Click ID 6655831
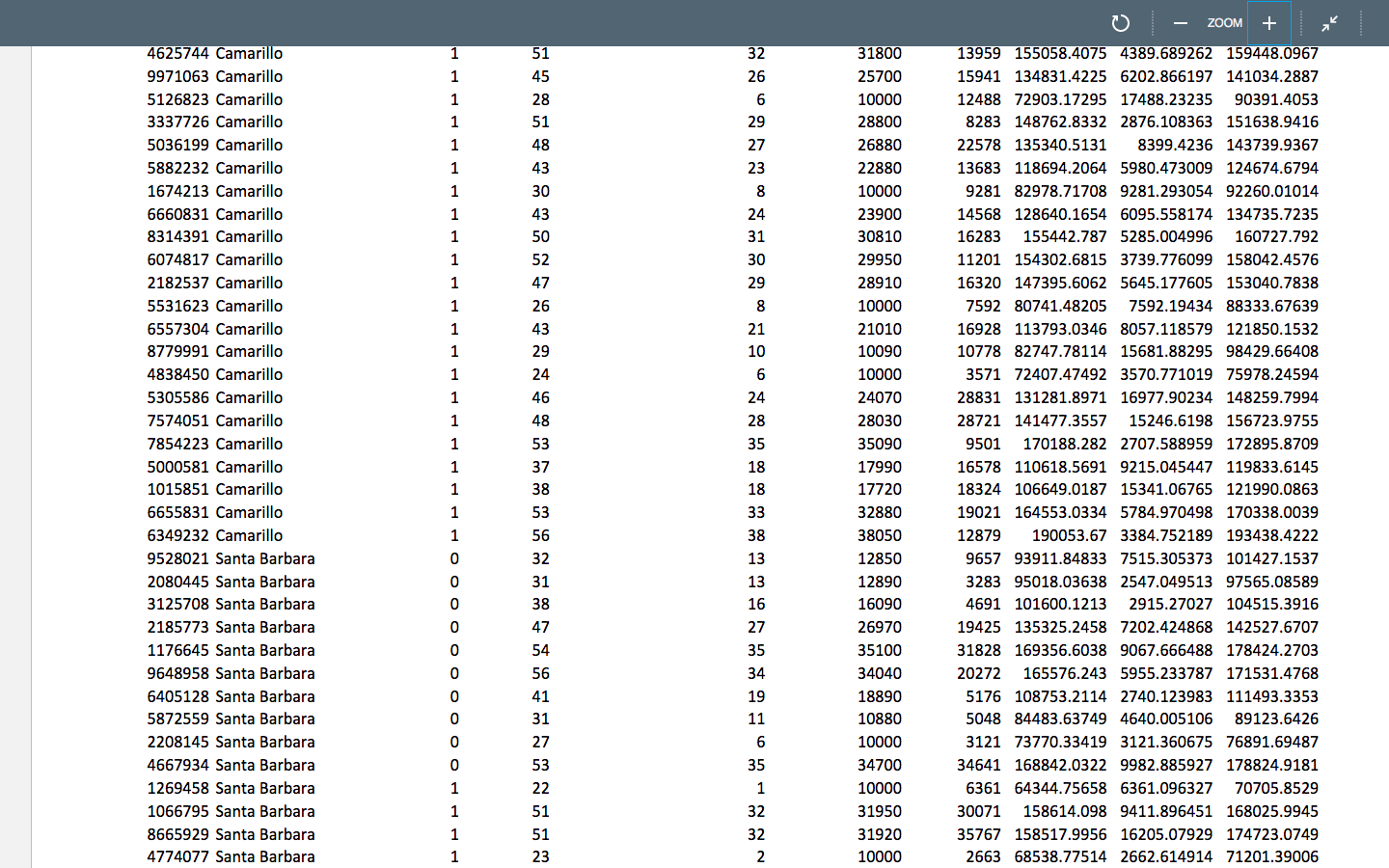Viewport: 1389px width, 868px height. [x=177, y=512]
